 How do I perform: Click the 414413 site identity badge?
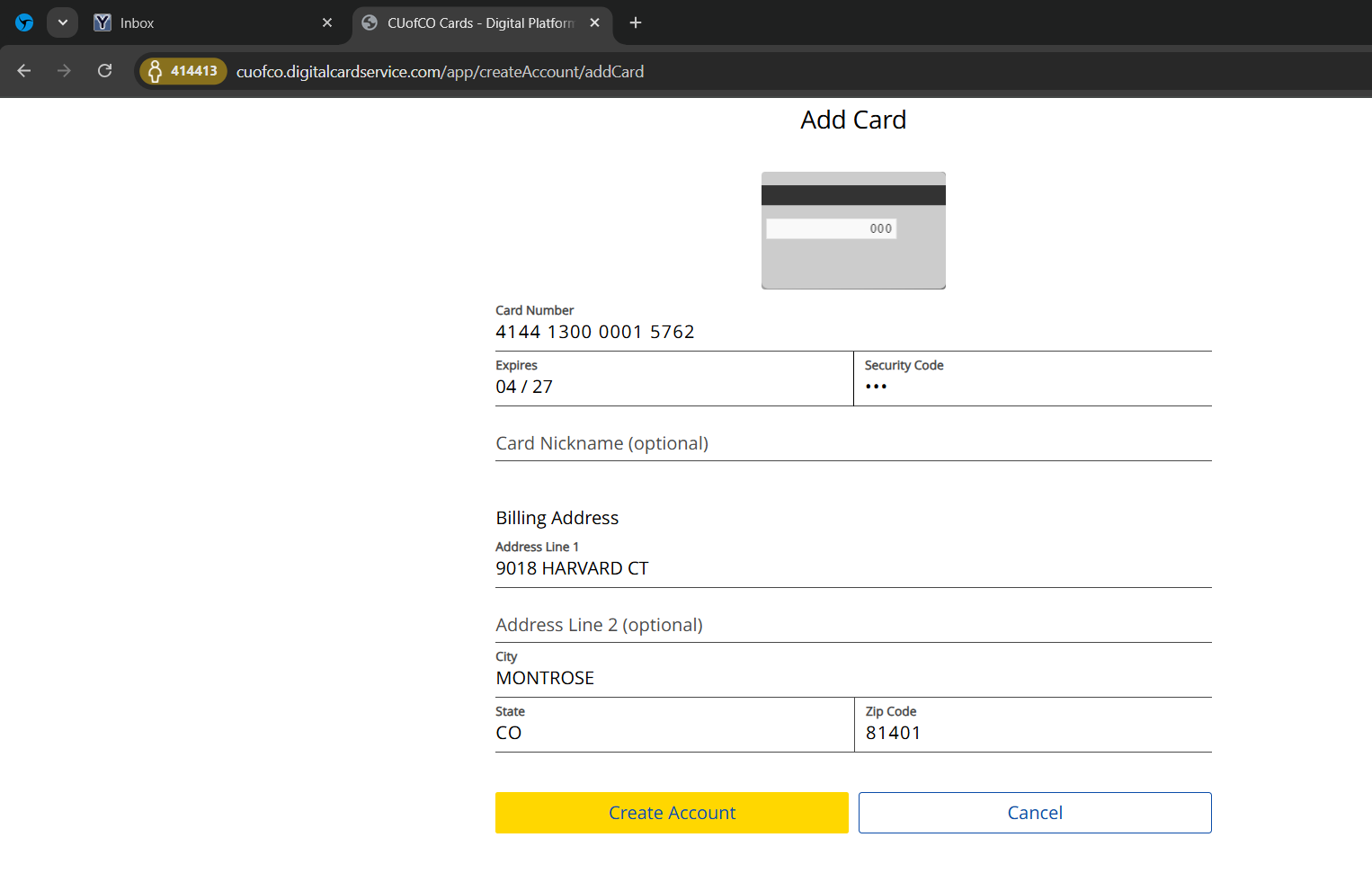click(x=183, y=71)
